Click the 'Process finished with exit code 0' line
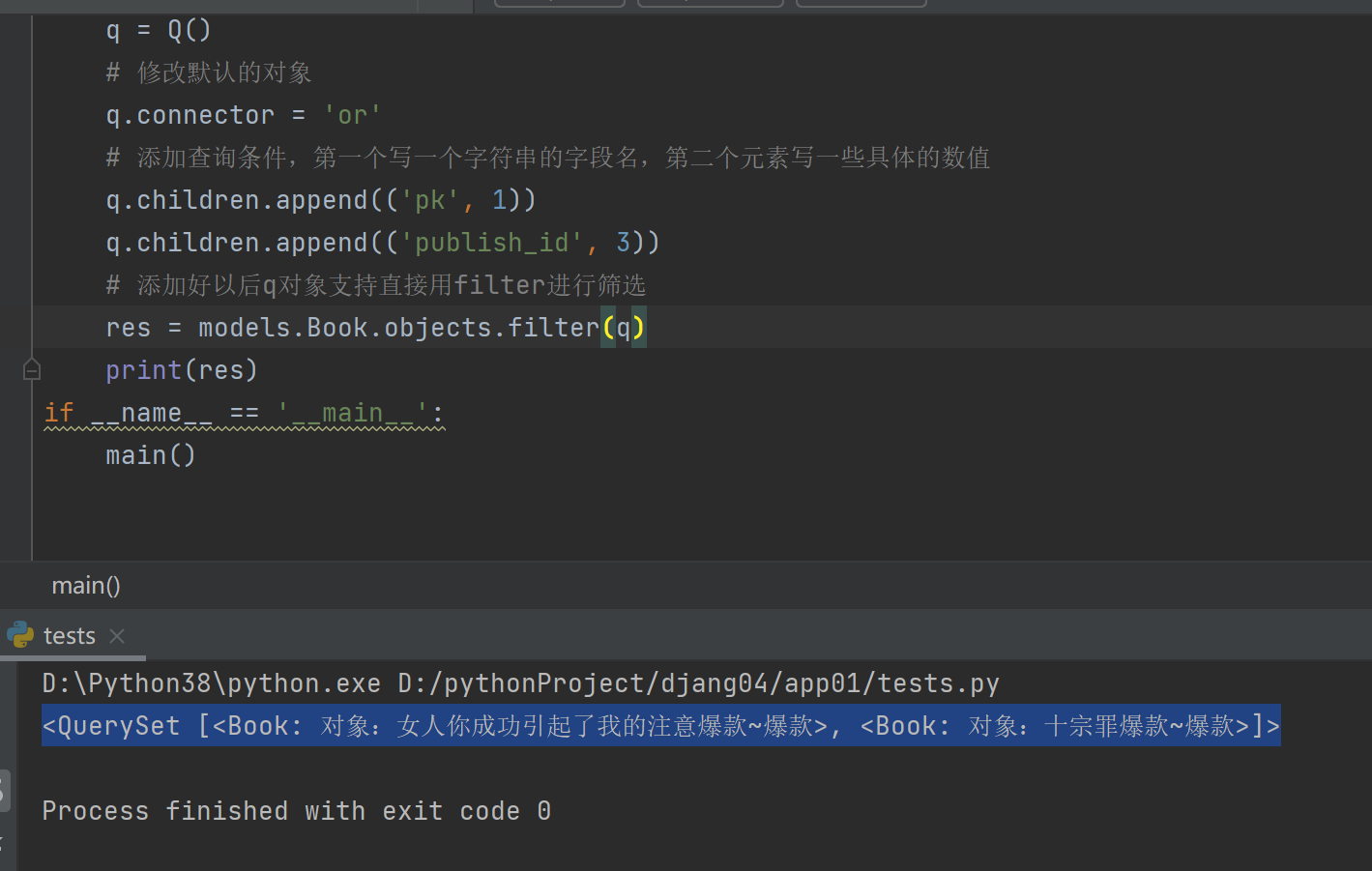Image resolution: width=1372 pixels, height=871 pixels. tap(297, 811)
